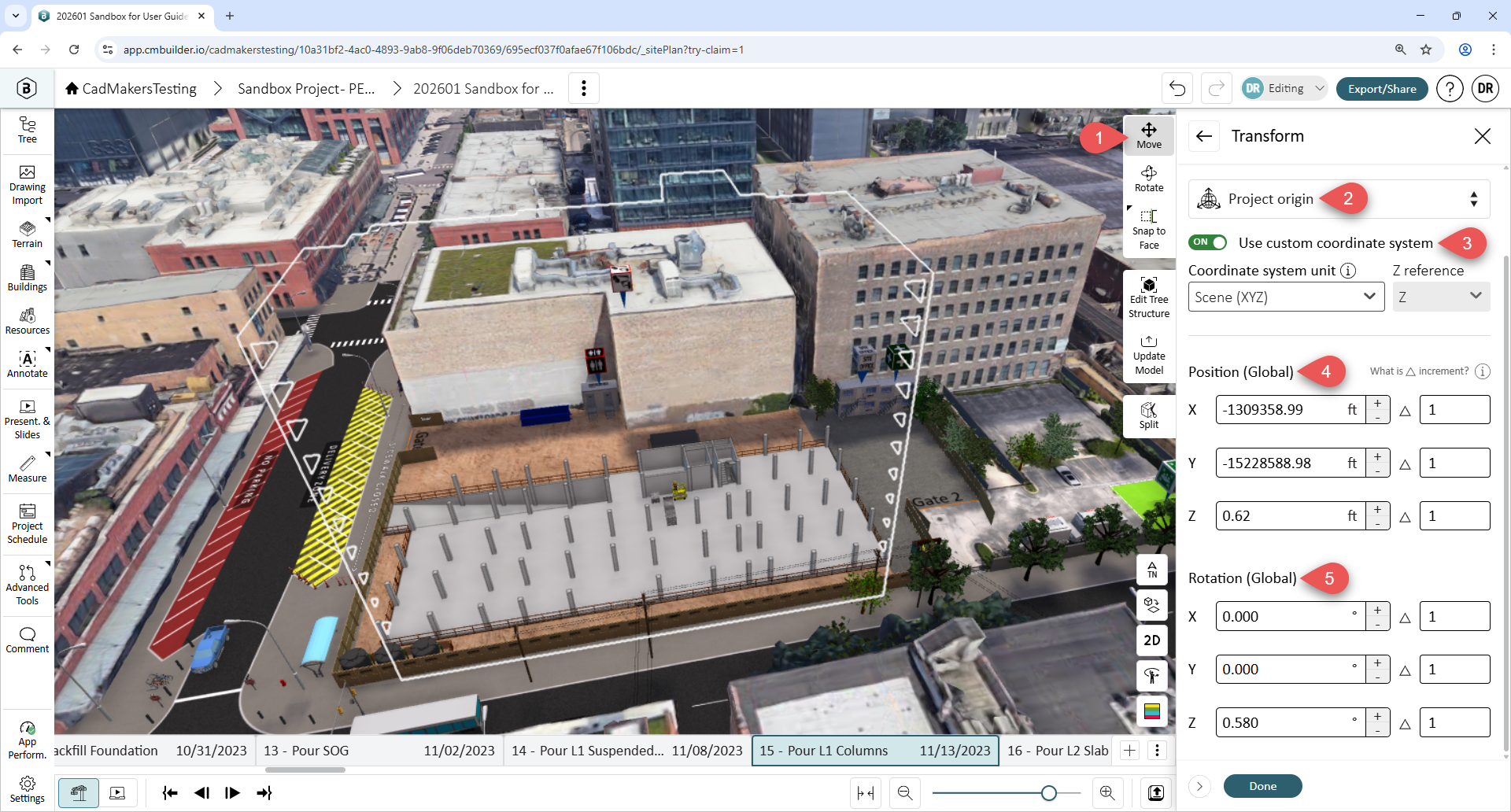This screenshot has height=812, width=1511.
Task: Select the Backfill Foundation timeline step
Action: click(x=153, y=751)
